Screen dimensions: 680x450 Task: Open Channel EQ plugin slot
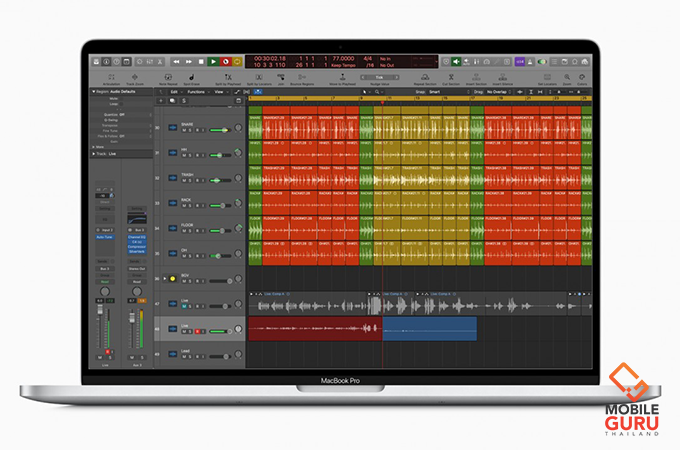tap(137, 237)
